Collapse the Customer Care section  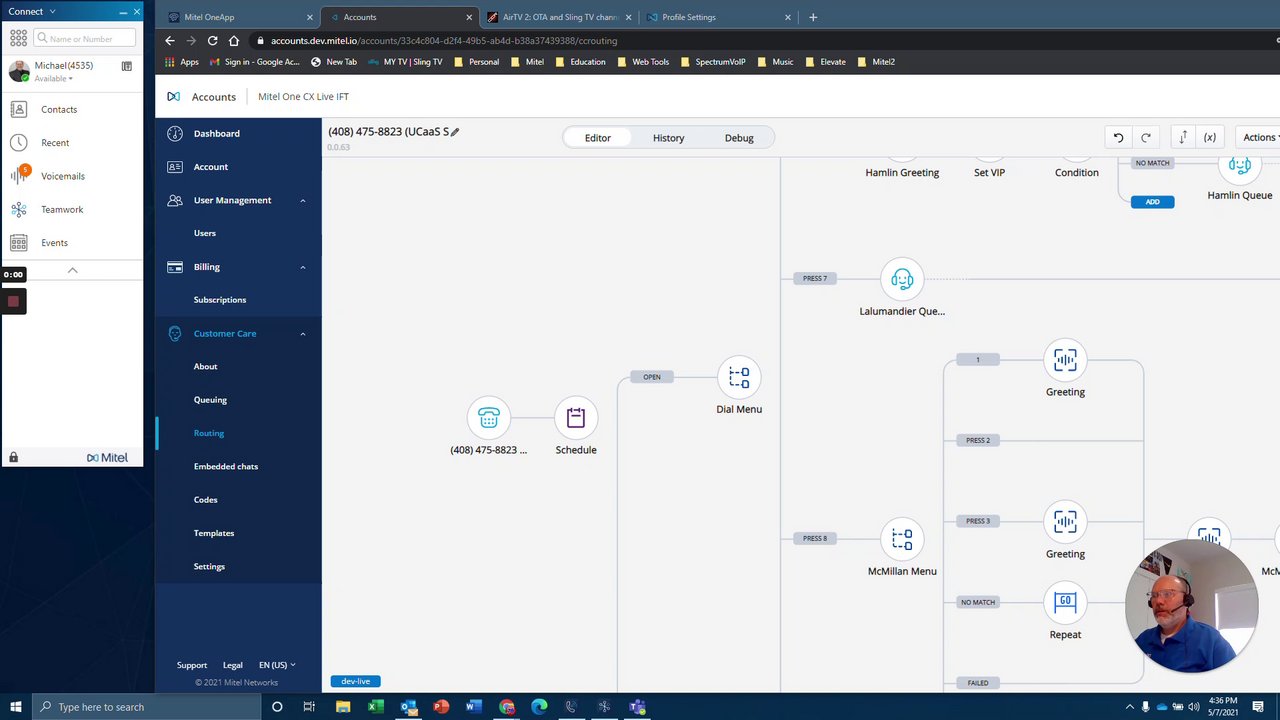(303, 334)
